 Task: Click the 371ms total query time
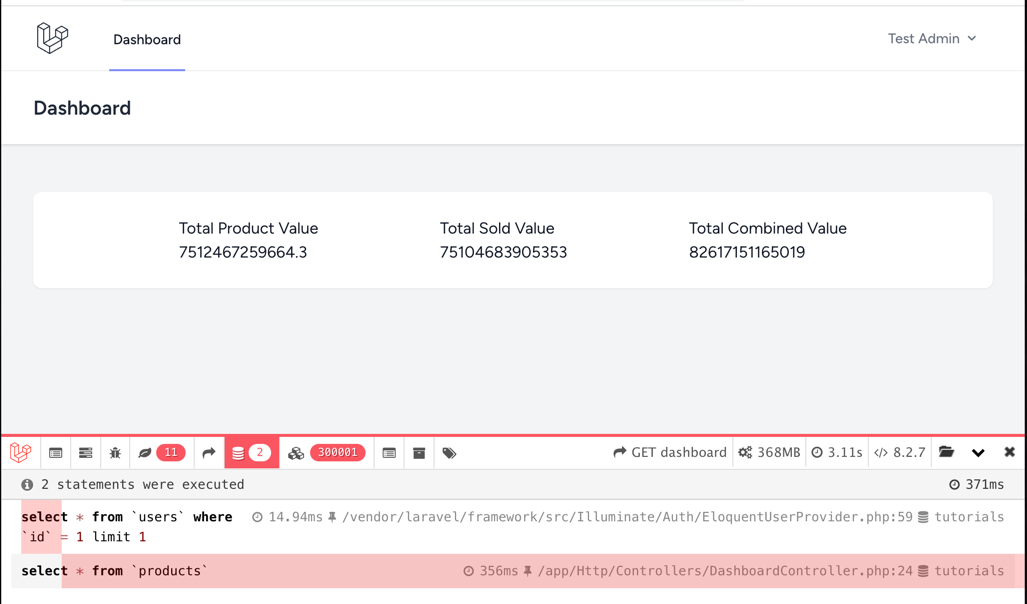[977, 485]
